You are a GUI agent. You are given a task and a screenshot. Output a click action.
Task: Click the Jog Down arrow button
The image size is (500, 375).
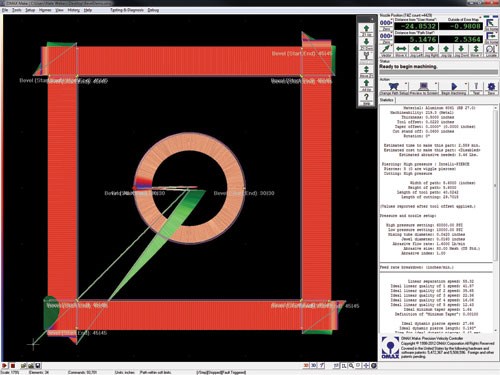[x=461, y=51]
